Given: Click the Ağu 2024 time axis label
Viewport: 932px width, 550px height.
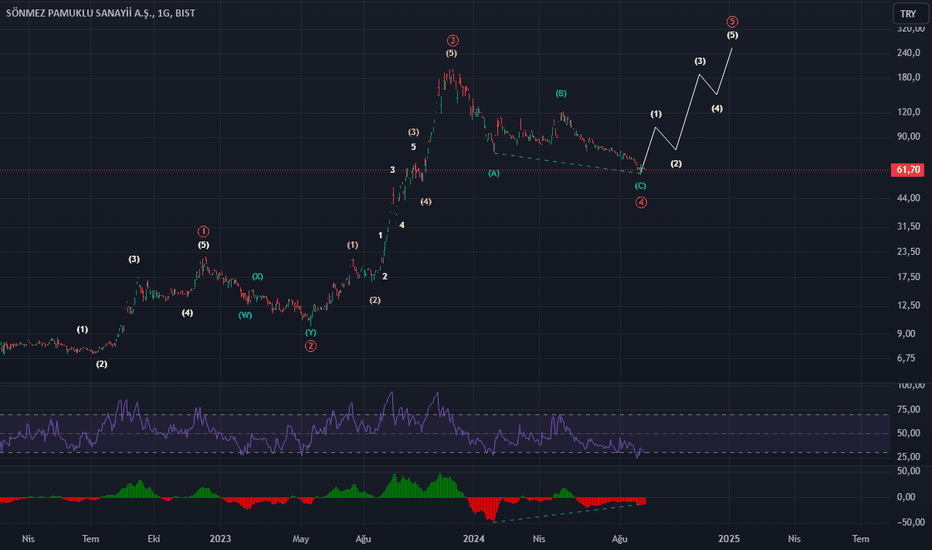Looking at the screenshot, I should pos(620,539).
